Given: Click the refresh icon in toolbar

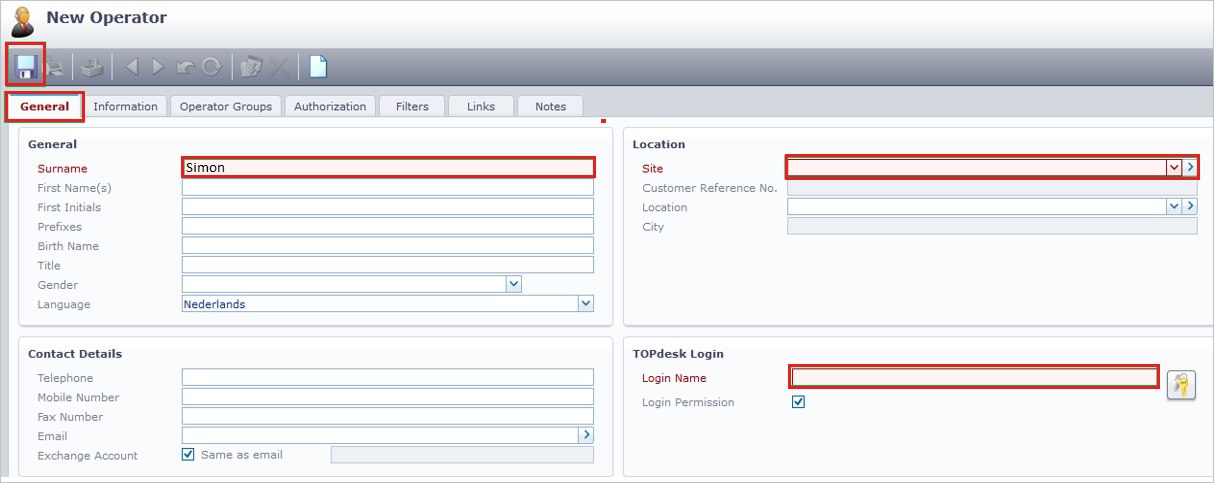Looking at the screenshot, I should point(211,67).
